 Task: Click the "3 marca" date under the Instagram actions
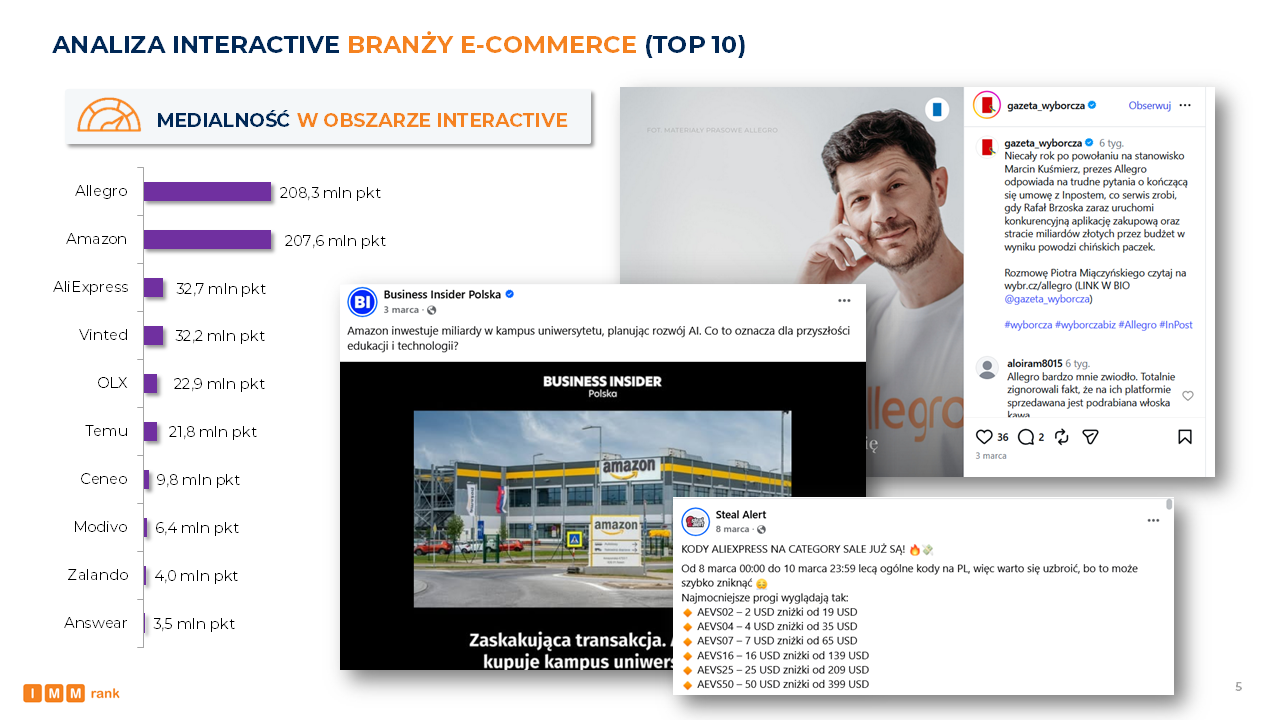tap(991, 456)
